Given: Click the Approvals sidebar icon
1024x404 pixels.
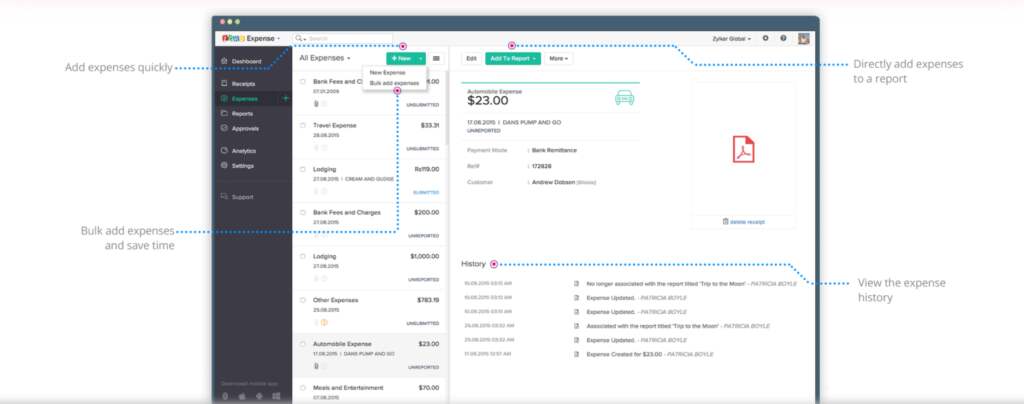Looking at the screenshot, I should (224, 129).
